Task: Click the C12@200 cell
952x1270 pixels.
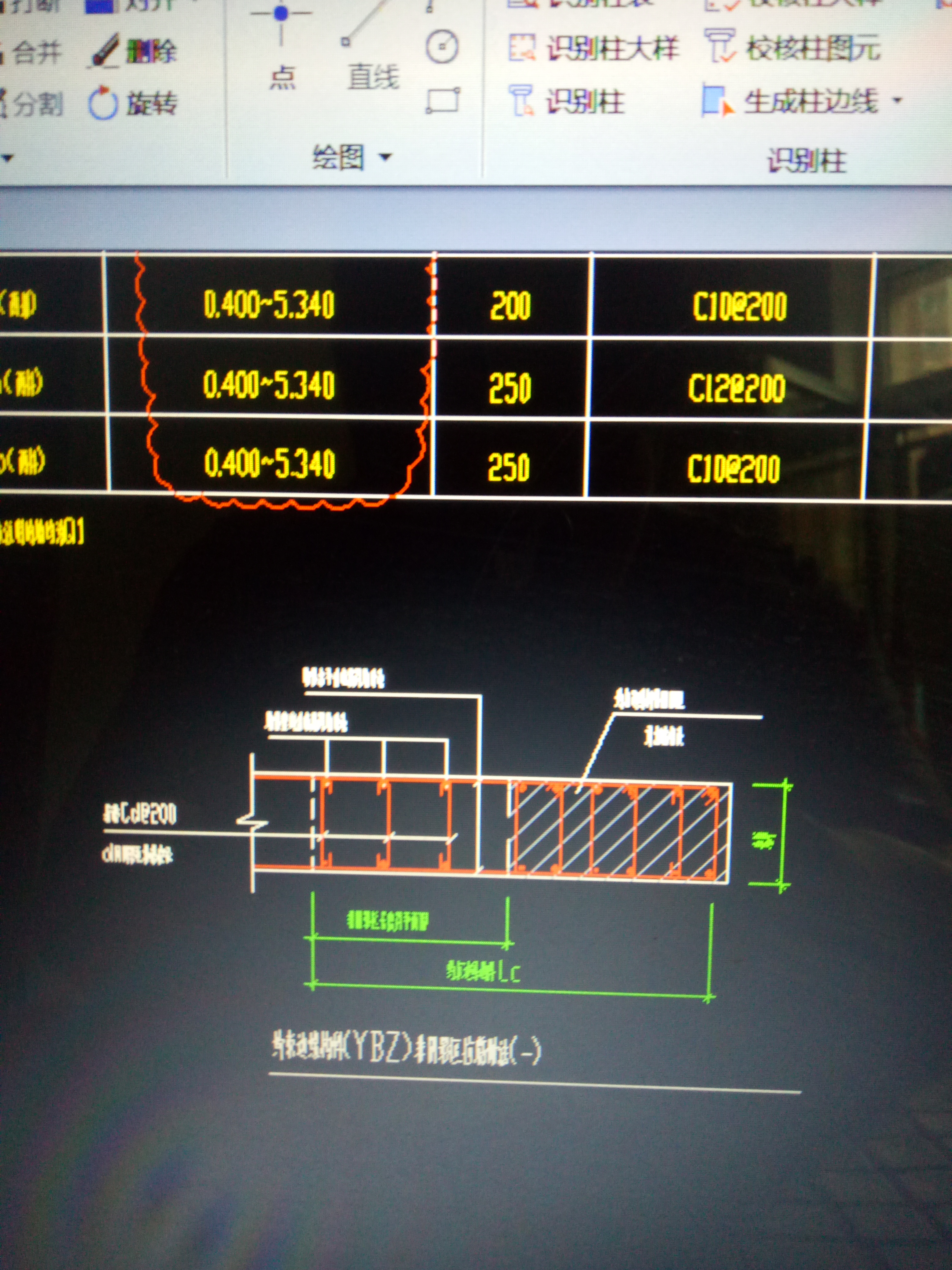Action: pyautogui.click(x=737, y=388)
